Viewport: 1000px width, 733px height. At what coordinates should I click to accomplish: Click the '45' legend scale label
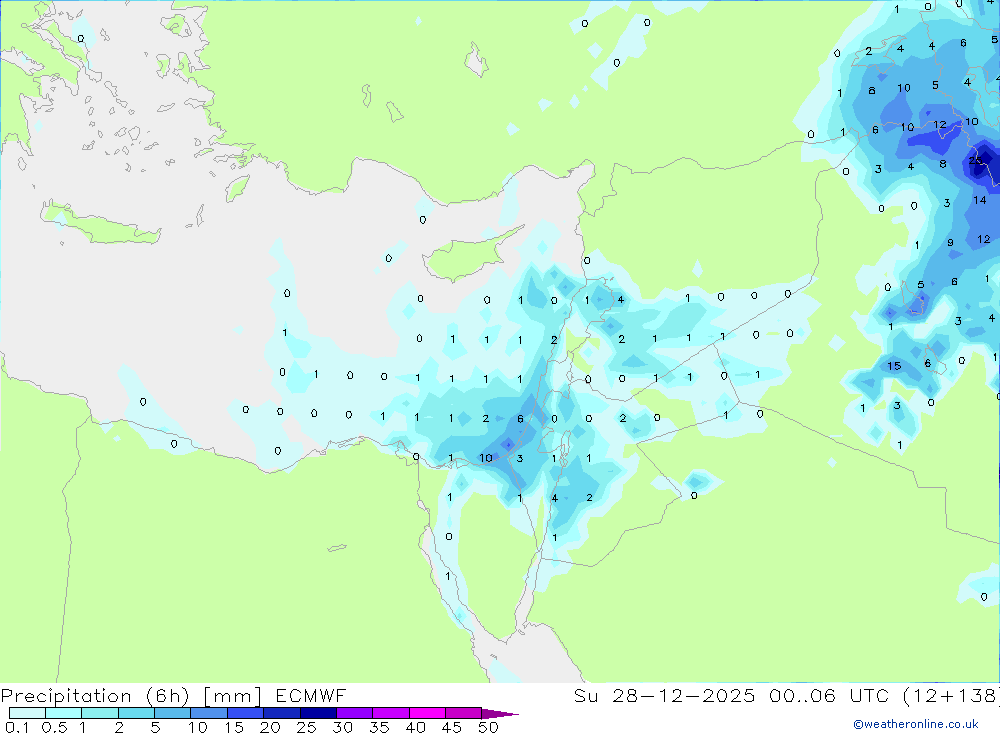[452, 727]
